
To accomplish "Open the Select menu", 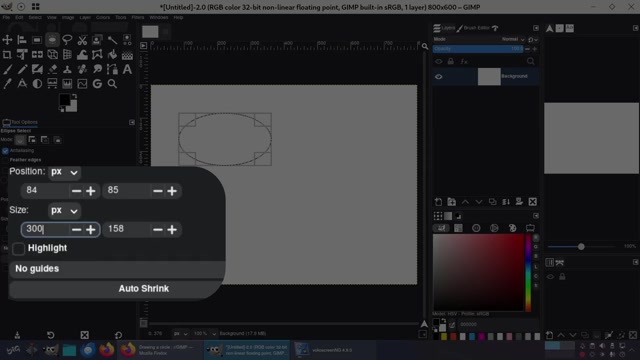I will pyautogui.click(x=35, y=18).
